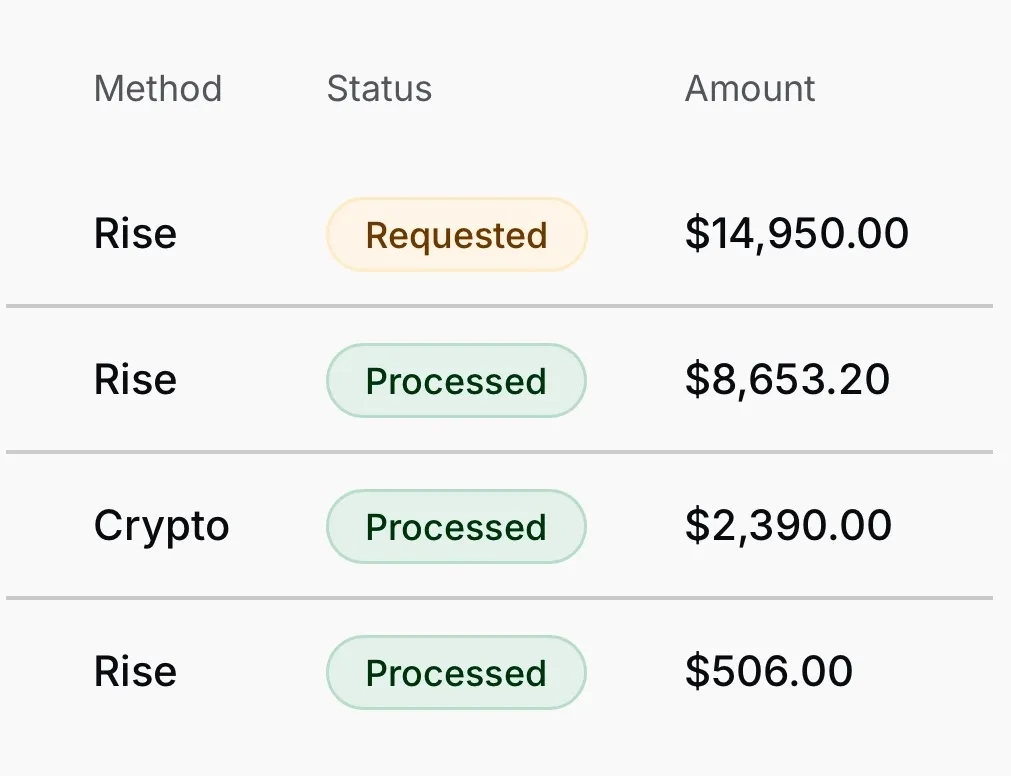1011x776 pixels.
Task: Select the $506.00 amount
Action: [768, 672]
